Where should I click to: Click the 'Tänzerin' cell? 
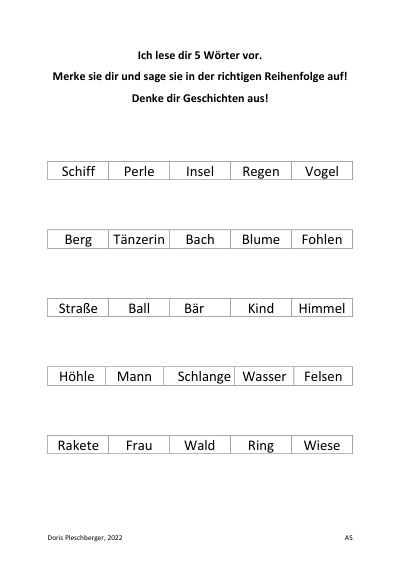pyautogui.click(x=139, y=239)
